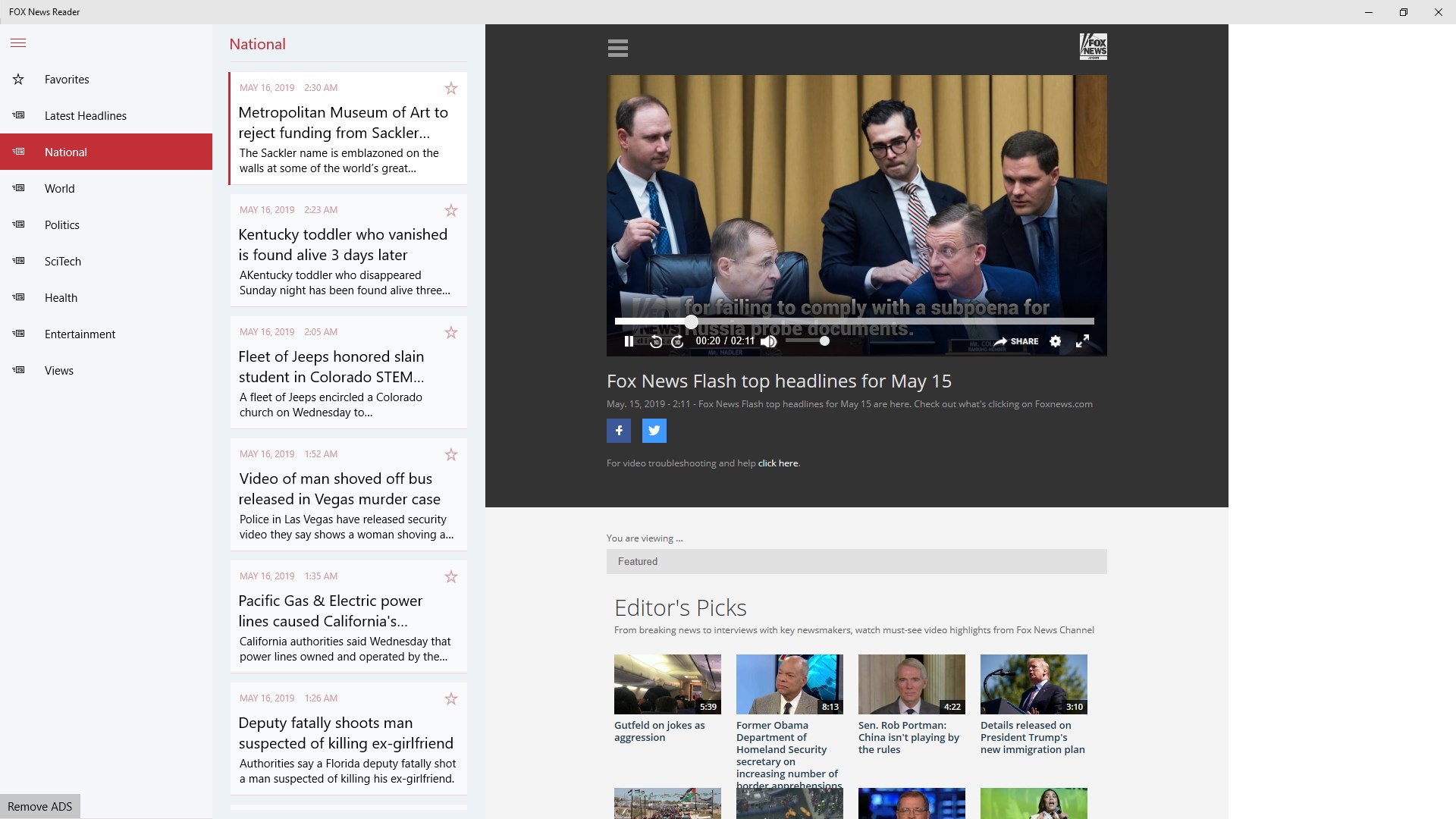This screenshot has height=819, width=1456.
Task: Expand the Featured viewing dropdown
Action: 856,562
